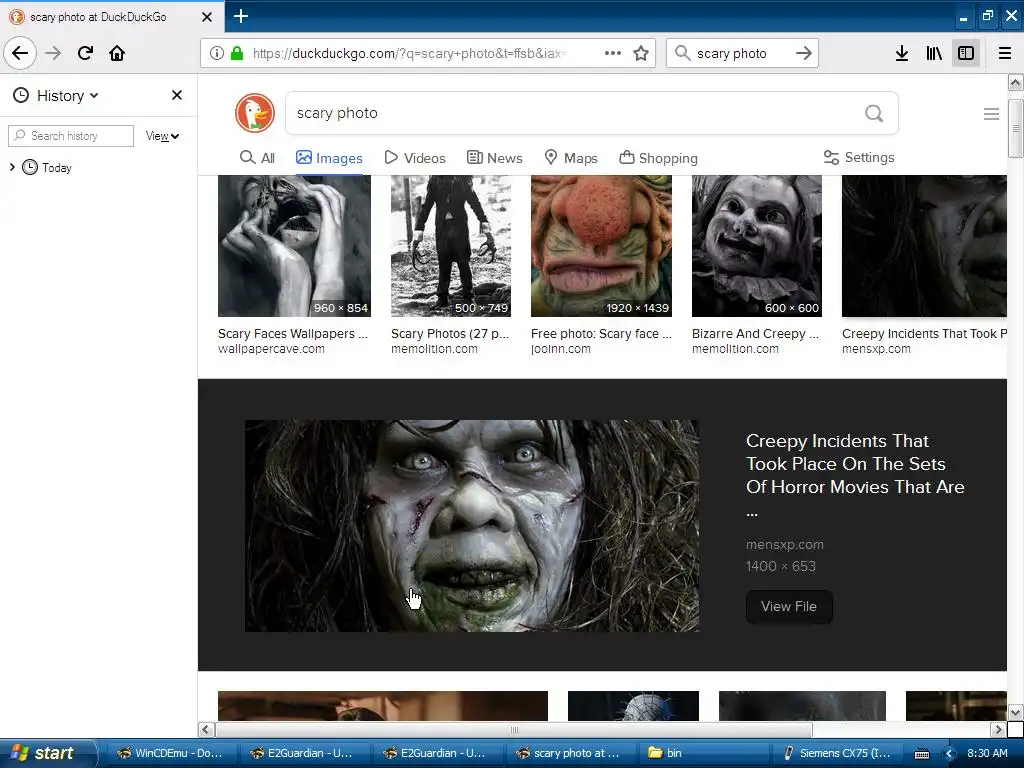Open Scary Faces Wallpapers thumbnail

(x=294, y=246)
